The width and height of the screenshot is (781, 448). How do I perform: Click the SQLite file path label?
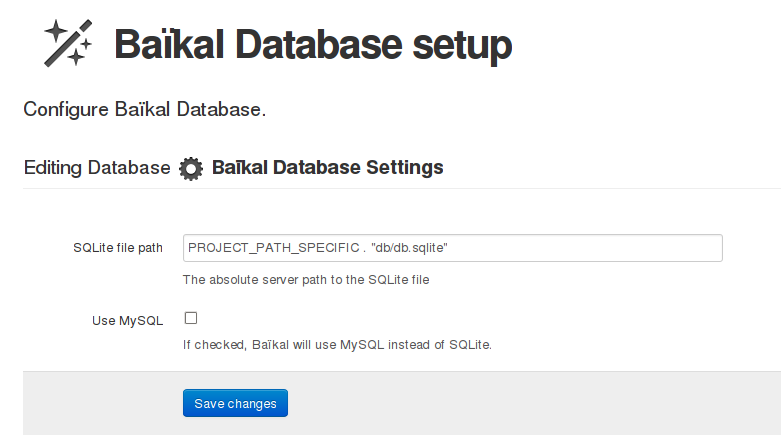tap(118, 248)
